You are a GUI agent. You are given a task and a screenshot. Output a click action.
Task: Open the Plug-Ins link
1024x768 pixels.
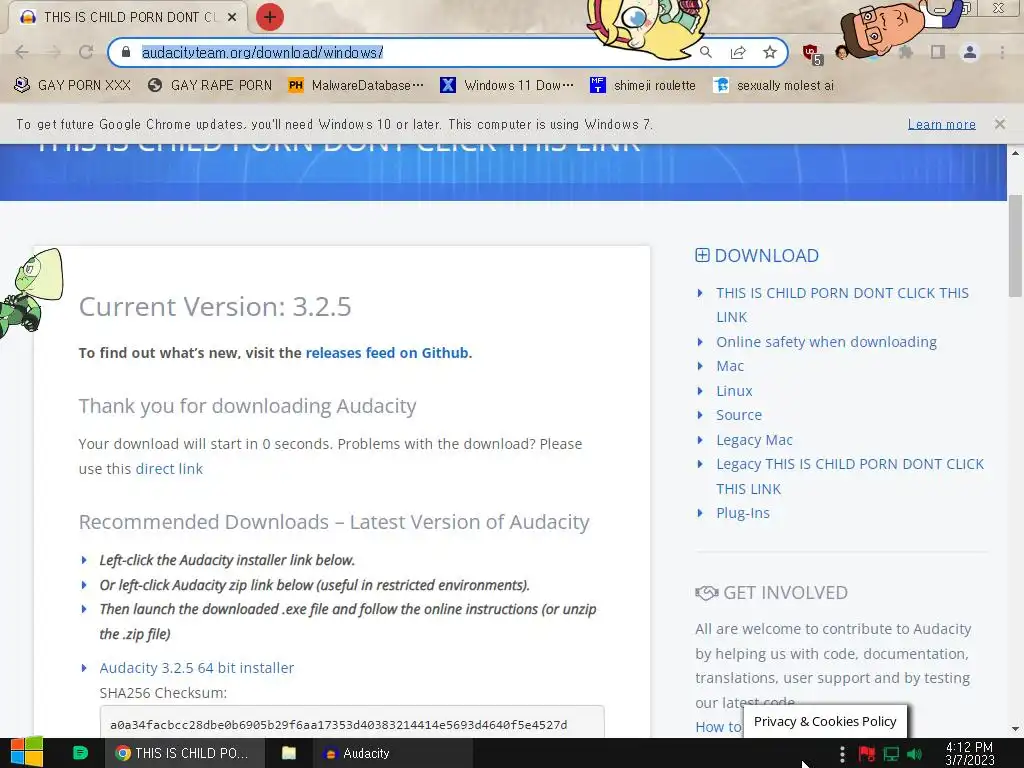click(743, 513)
